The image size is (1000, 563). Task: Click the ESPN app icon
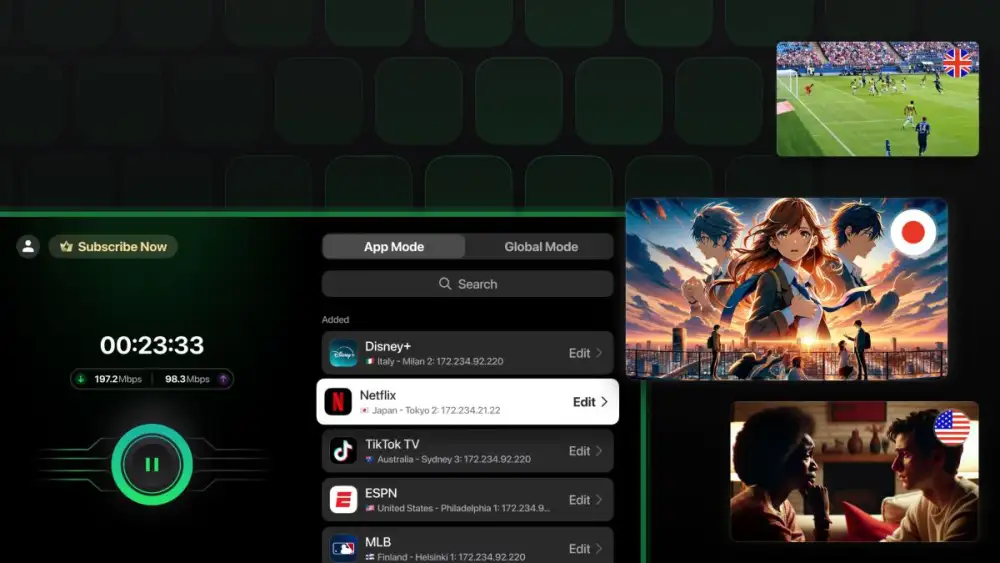[343, 500]
